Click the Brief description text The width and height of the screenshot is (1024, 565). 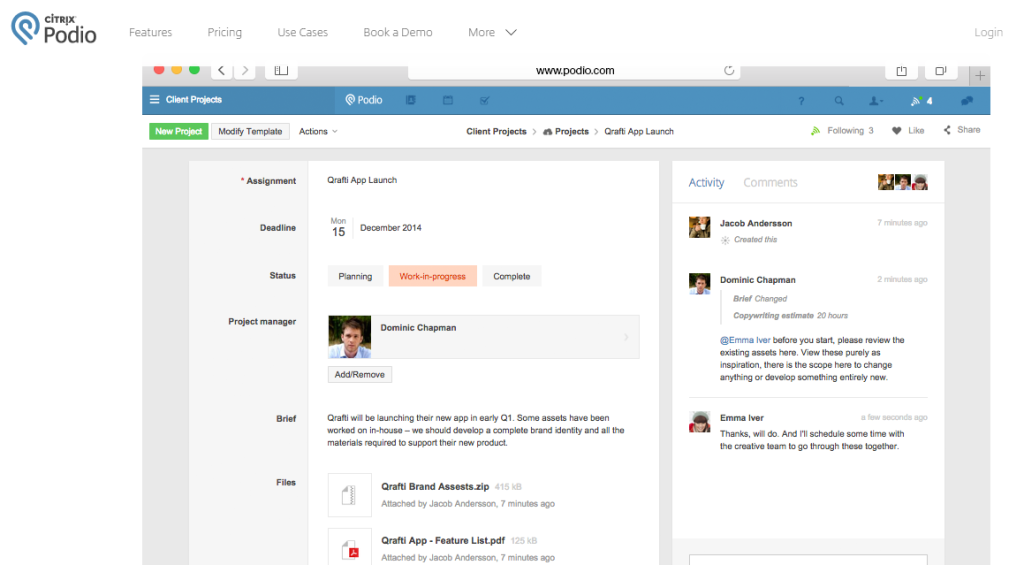click(476, 430)
